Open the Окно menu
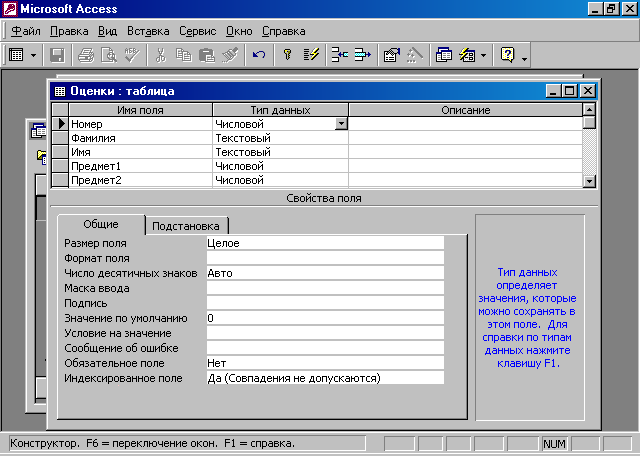640x456 pixels. tap(239, 31)
